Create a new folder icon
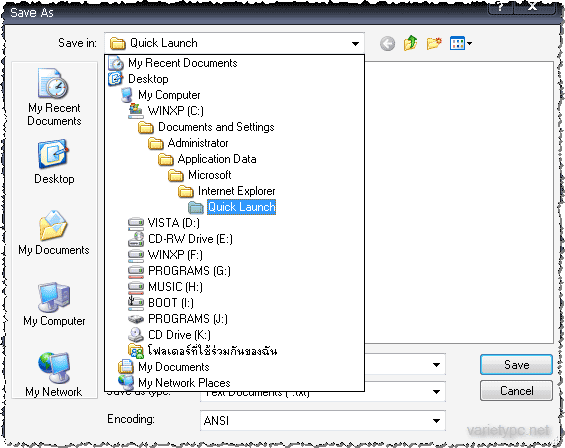Screen dimensions: 565x448 434,43
